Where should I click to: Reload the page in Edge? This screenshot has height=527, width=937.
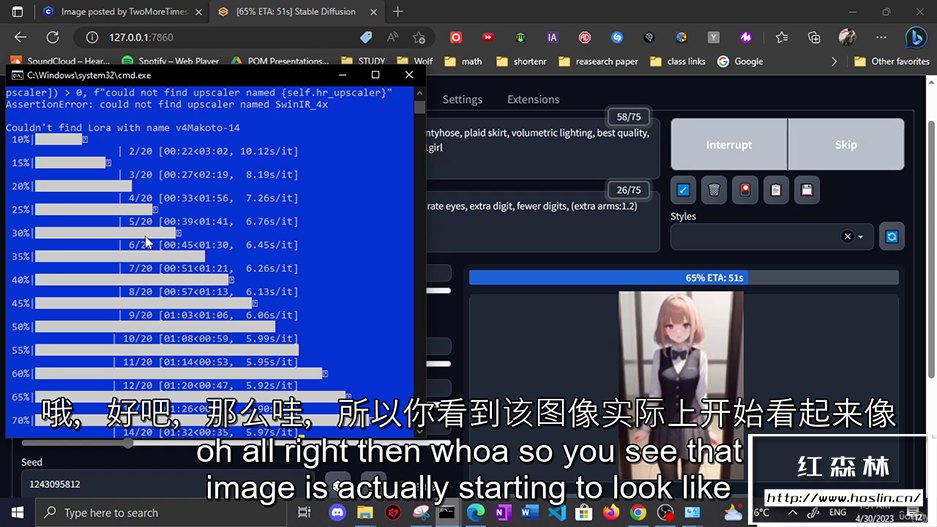tap(53, 37)
